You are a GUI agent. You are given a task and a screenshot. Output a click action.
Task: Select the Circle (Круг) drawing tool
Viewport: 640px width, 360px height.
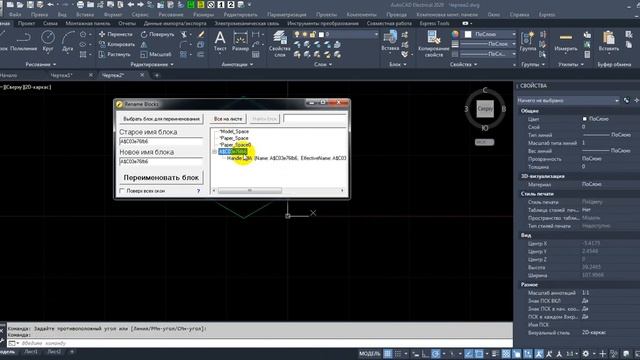click(x=48, y=41)
